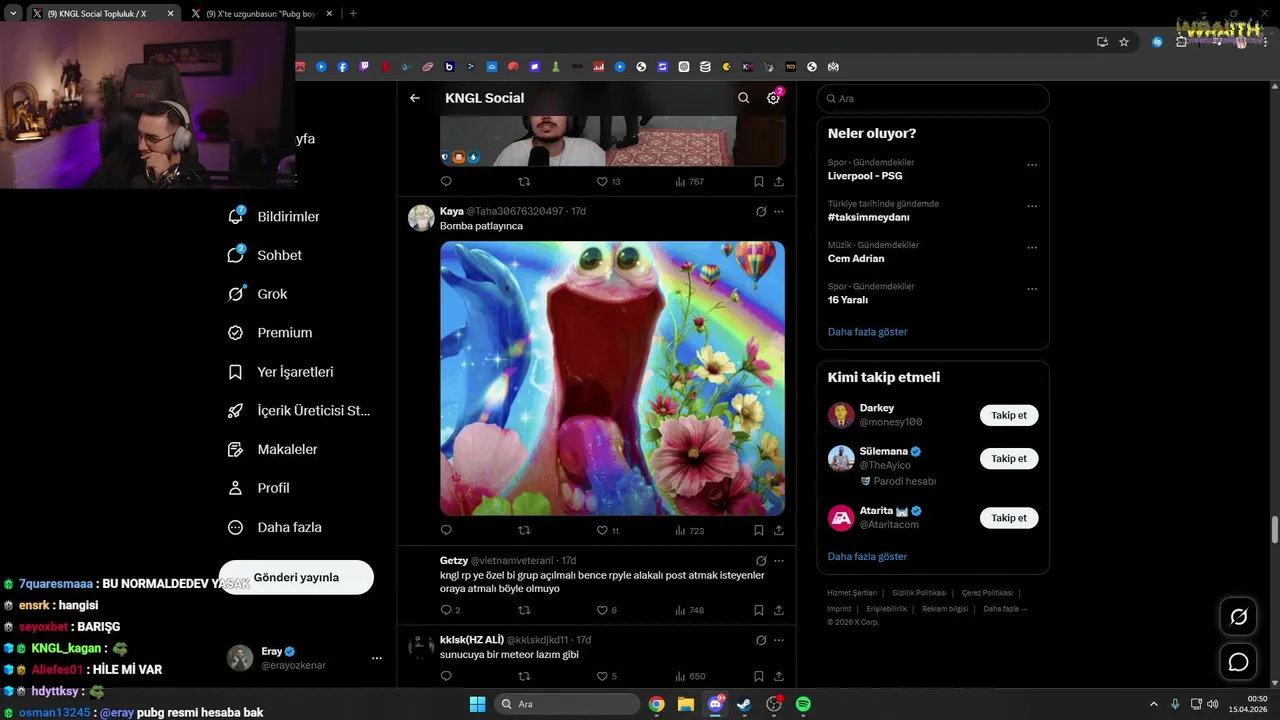Follow Darkey with Takip et
Viewport: 1280px width, 720px height.
[1009, 415]
